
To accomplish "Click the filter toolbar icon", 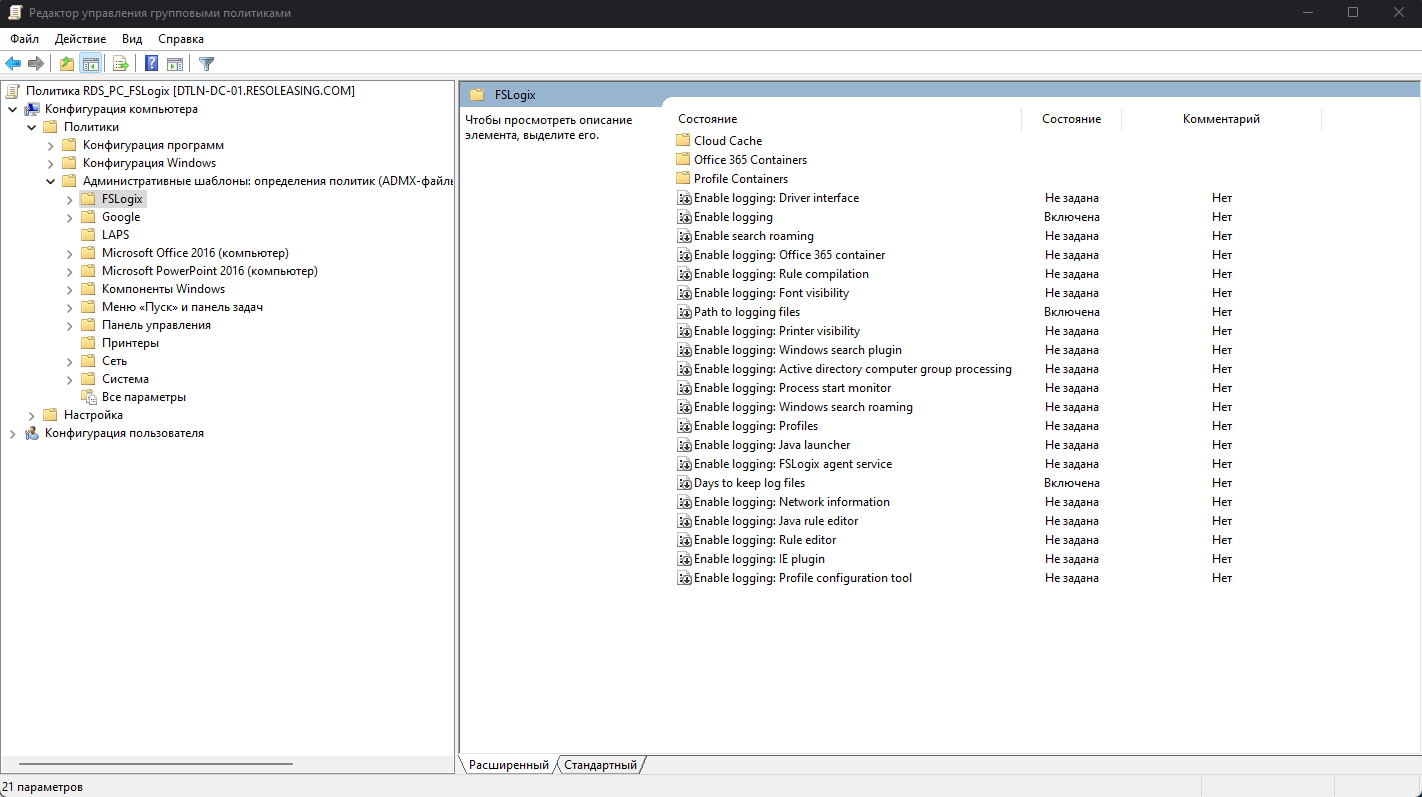I will coord(206,63).
